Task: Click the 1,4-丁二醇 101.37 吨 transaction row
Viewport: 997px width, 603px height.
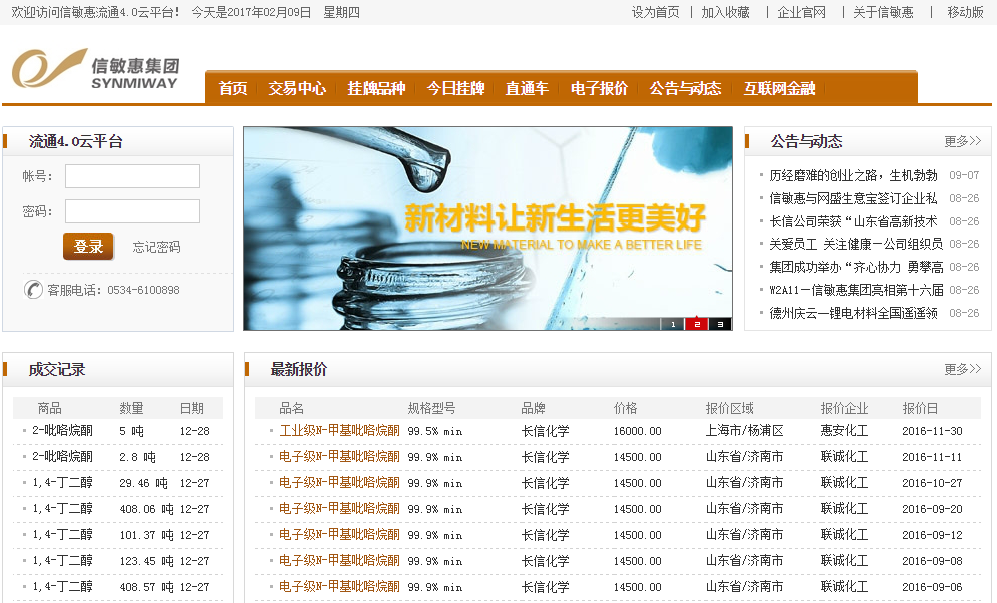Action: 118,535
